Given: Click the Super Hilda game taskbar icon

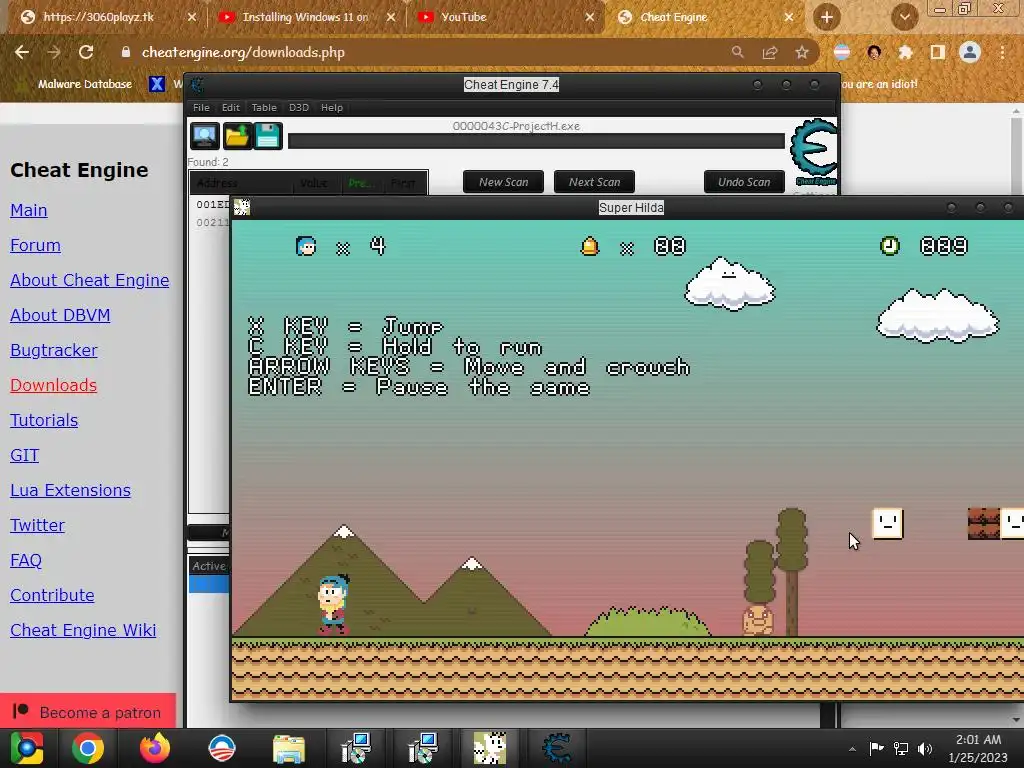Looking at the screenshot, I should coord(489,748).
